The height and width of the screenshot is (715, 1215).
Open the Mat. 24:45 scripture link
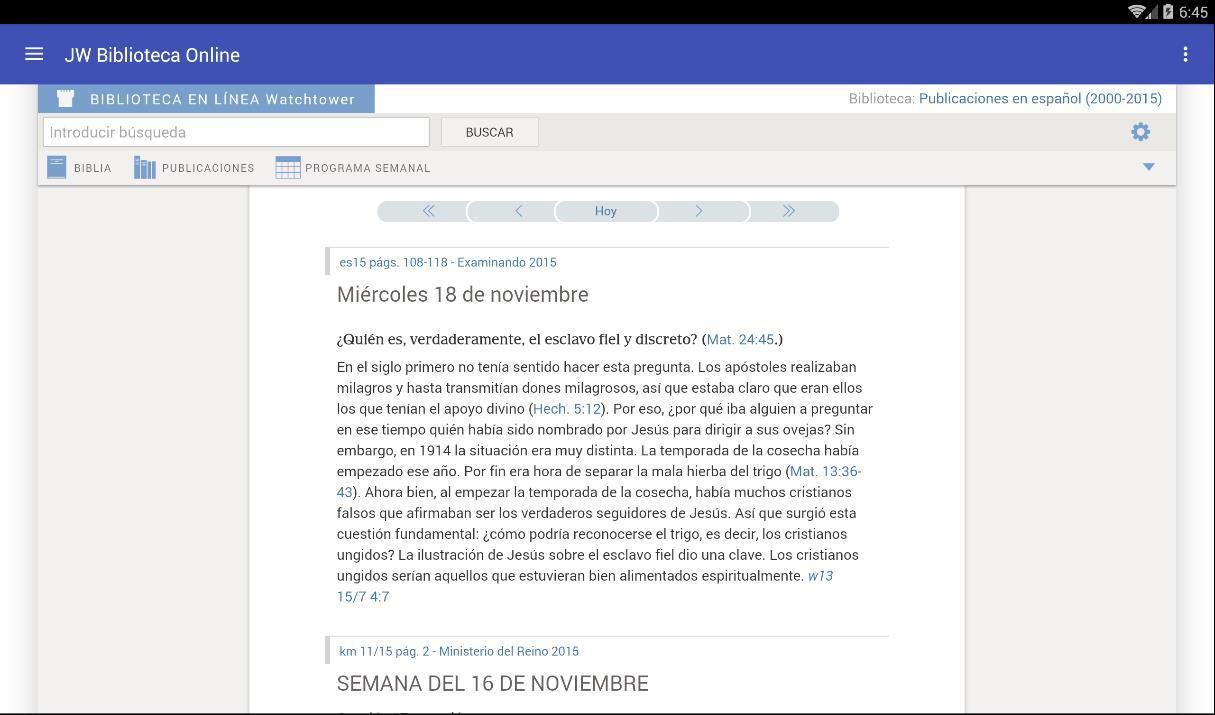(740, 339)
